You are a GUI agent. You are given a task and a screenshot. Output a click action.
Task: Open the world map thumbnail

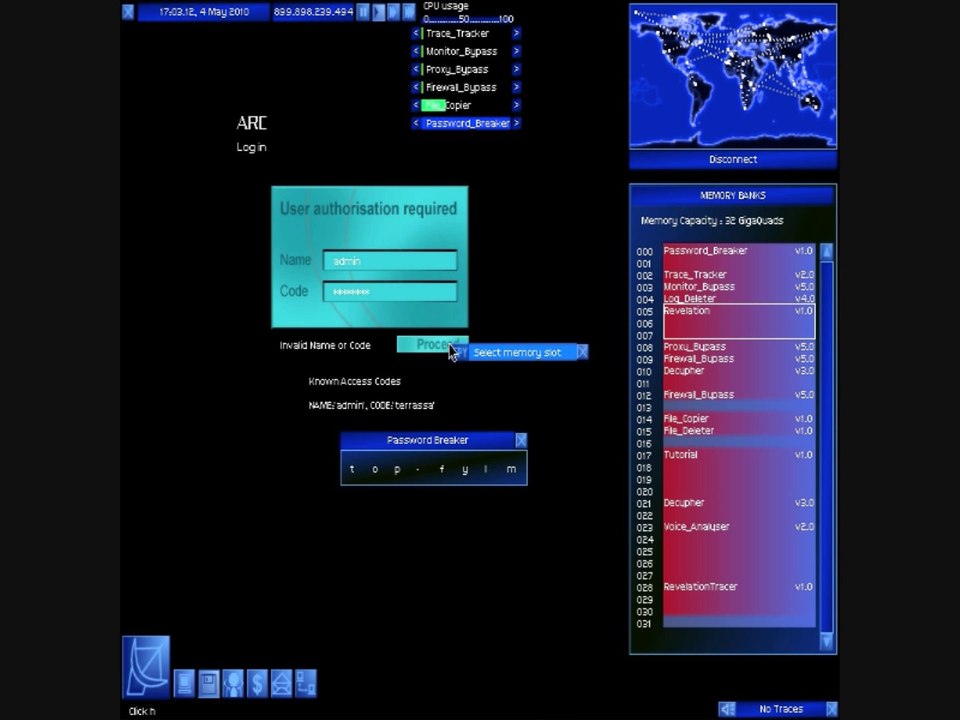[733, 76]
